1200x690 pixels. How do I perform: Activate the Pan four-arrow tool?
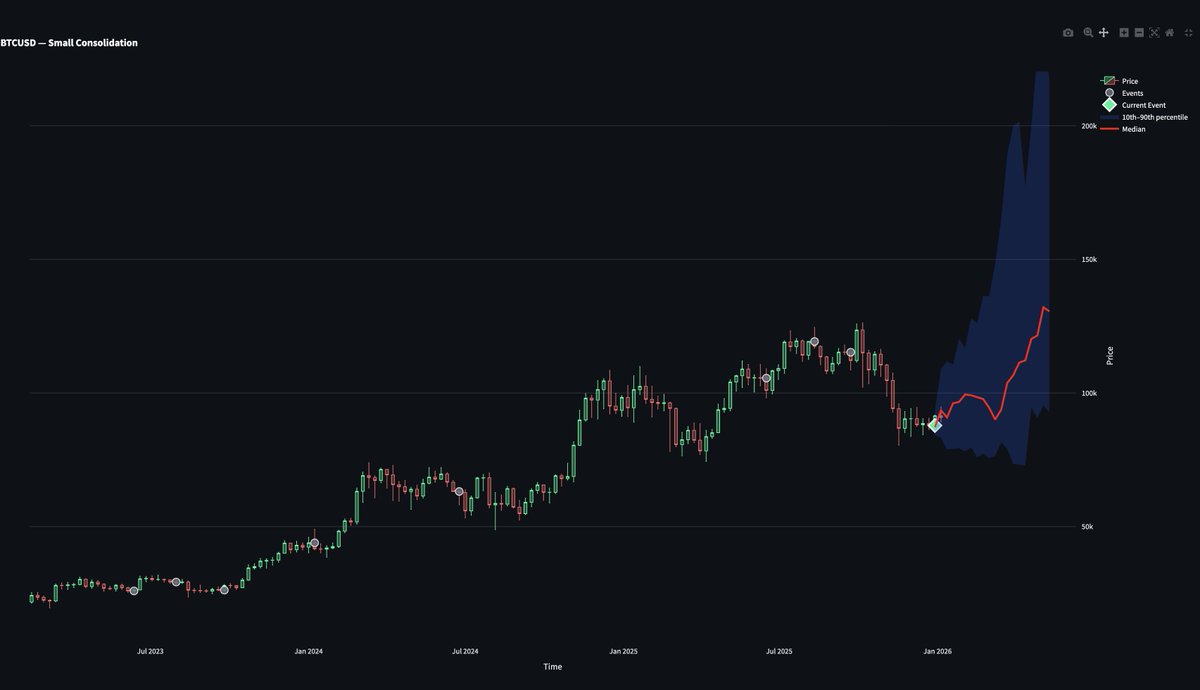1103,33
